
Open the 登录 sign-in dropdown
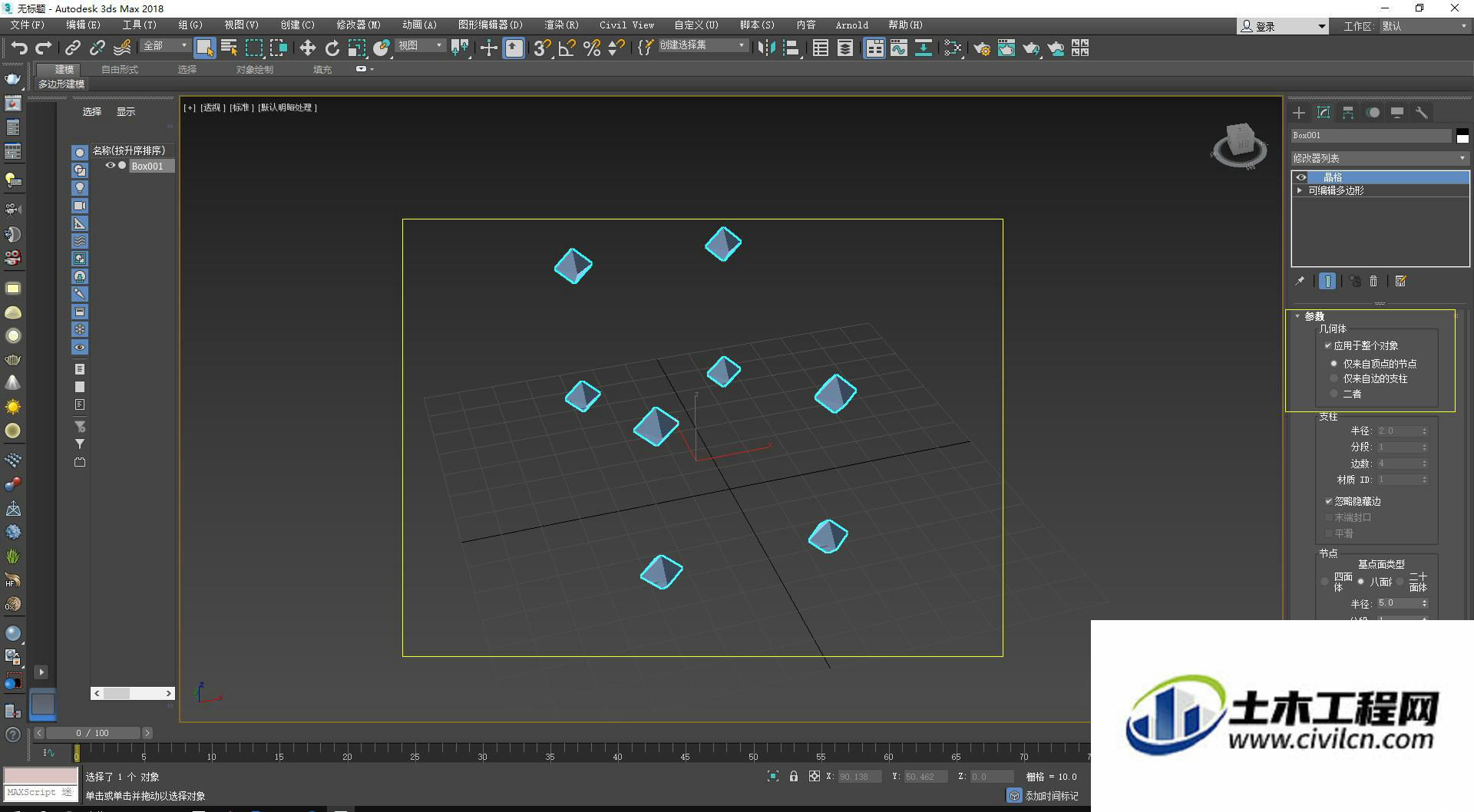1283,26
